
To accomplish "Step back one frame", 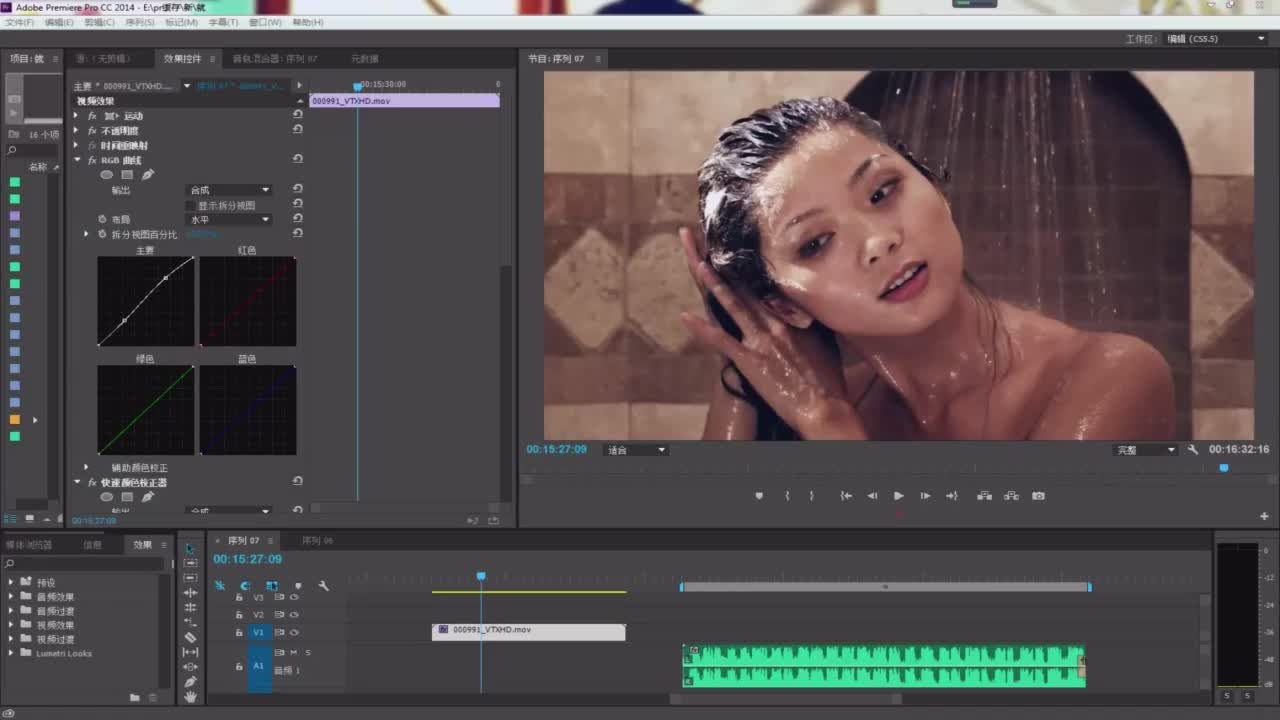I will click(872, 496).
